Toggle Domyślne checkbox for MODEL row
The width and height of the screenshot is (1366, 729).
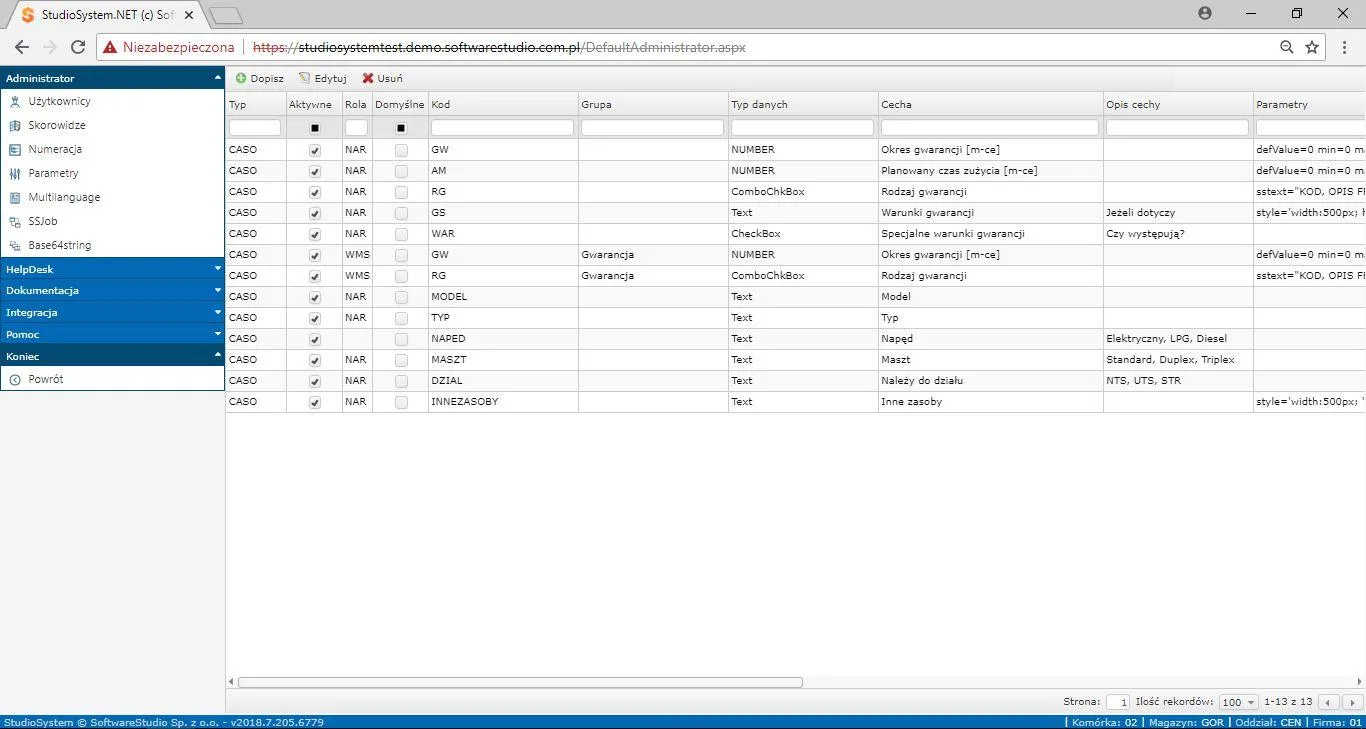coord(401,297)
